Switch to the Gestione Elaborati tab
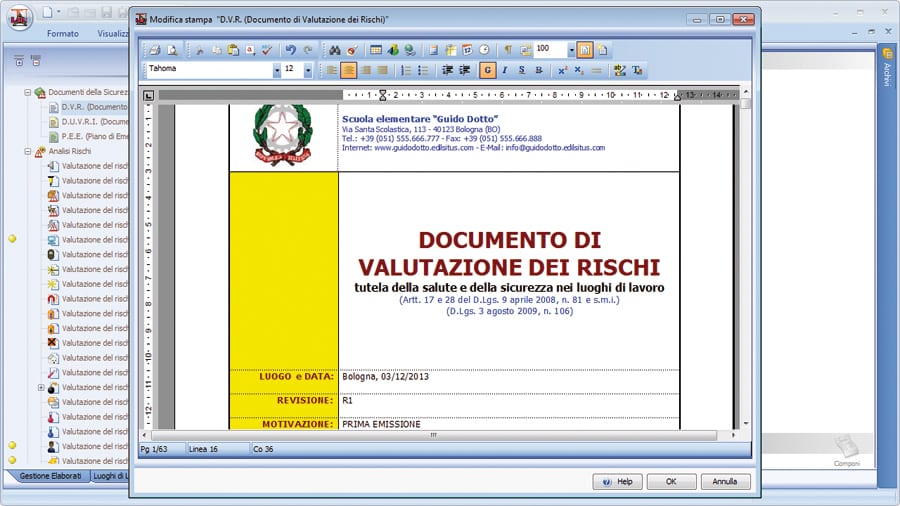900x506 pixels. 50,476
